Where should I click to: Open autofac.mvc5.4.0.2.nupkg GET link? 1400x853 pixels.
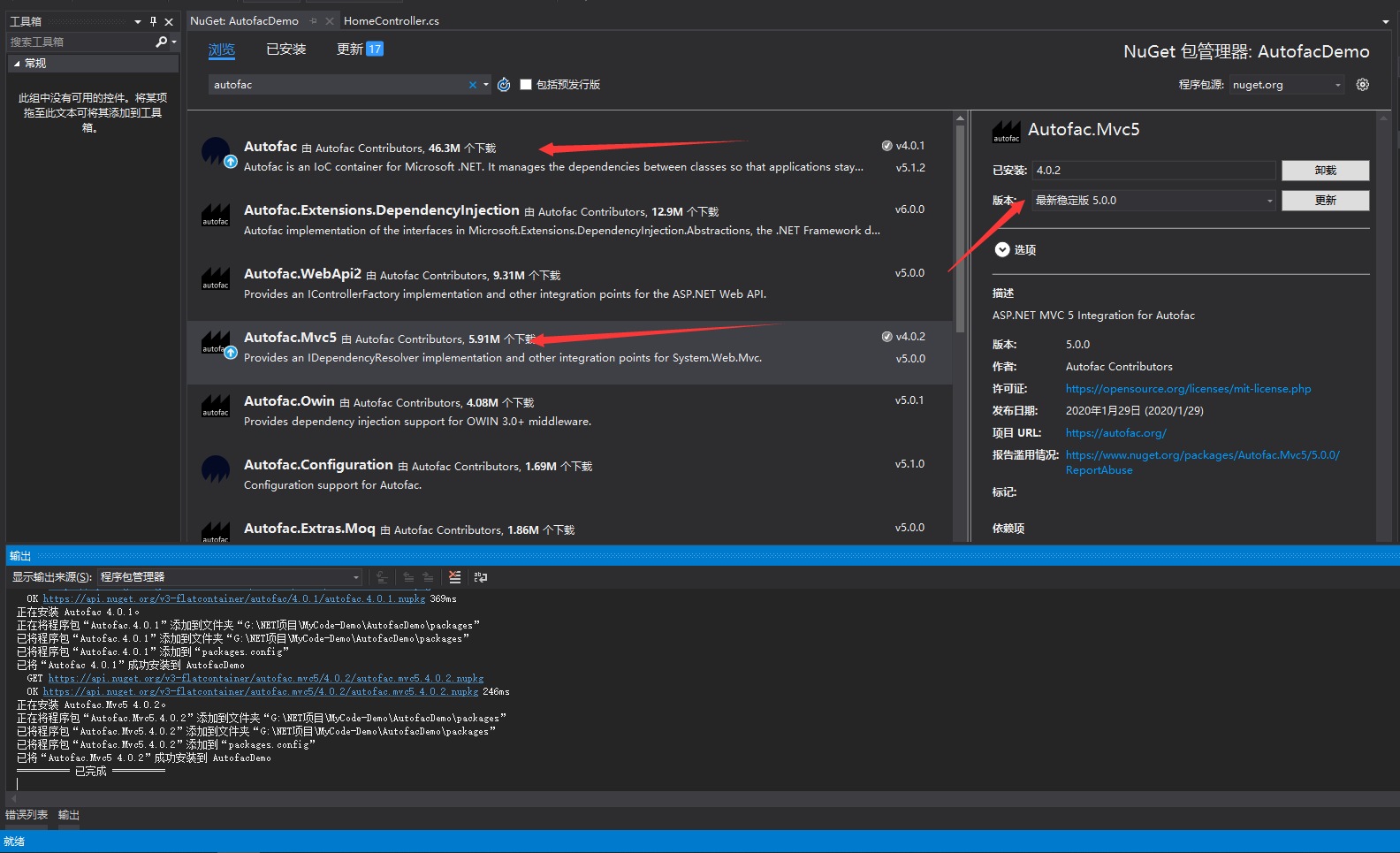click(266, 679)
